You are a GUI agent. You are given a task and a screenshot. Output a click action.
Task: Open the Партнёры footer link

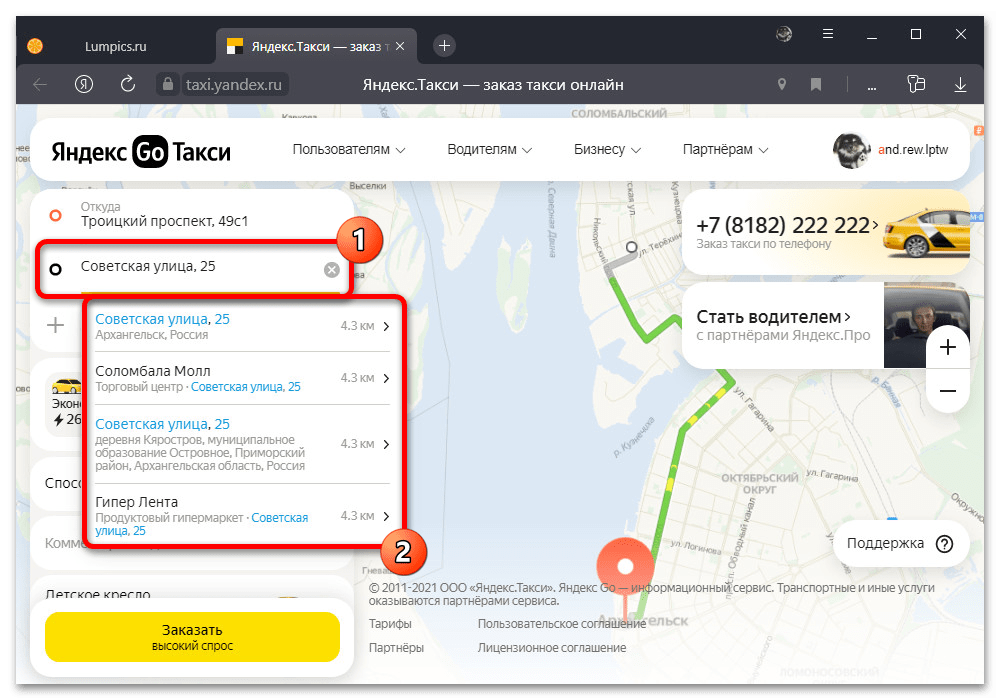396,648
